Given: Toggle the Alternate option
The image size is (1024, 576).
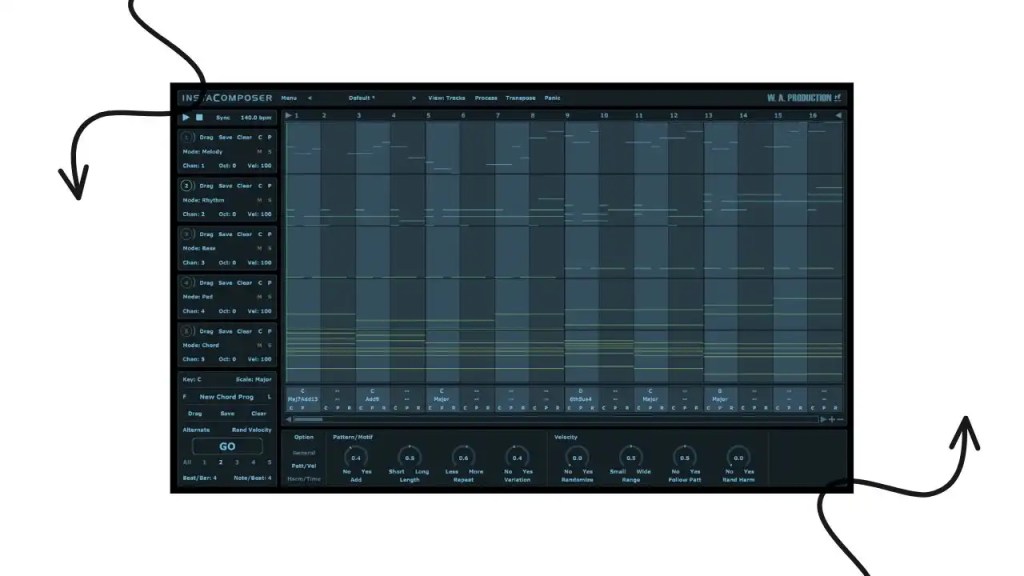Looking at the screenshot, I should (196, 430).
